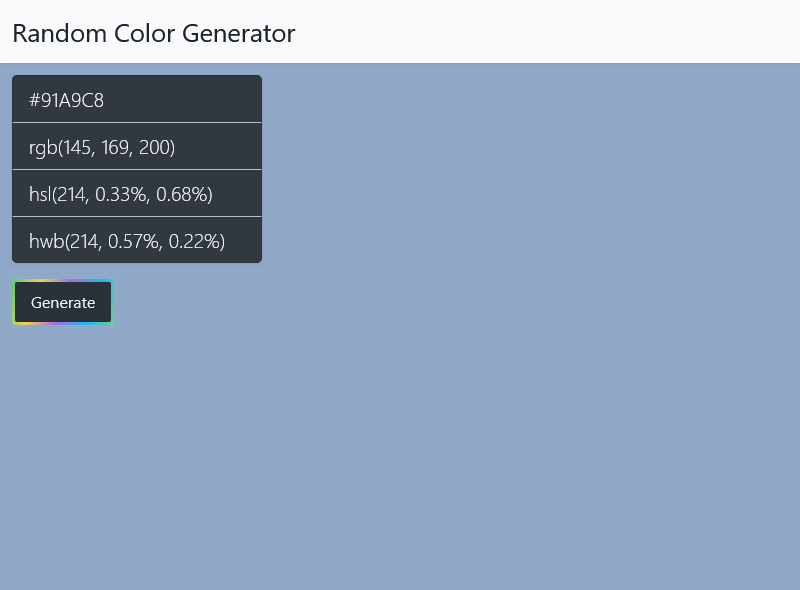
Task: Select the hex notation of the current color
Action: pos(137,99)
